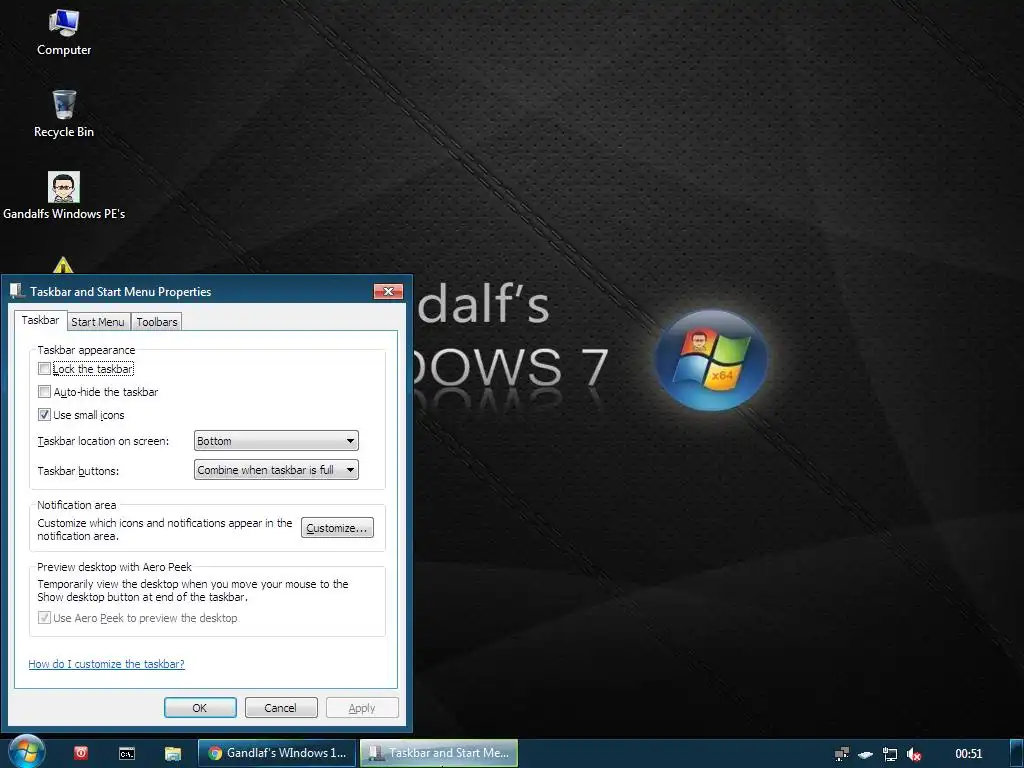Viewport: 1024px width, 768px height.
Task: Click the network computers tray icon
Action: [842, 754]
